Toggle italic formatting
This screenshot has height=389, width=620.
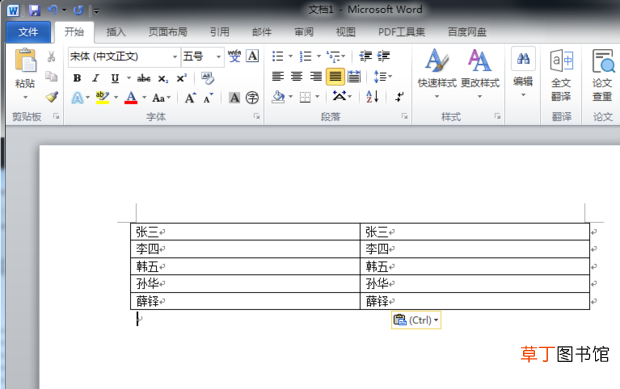click(96, 78)
